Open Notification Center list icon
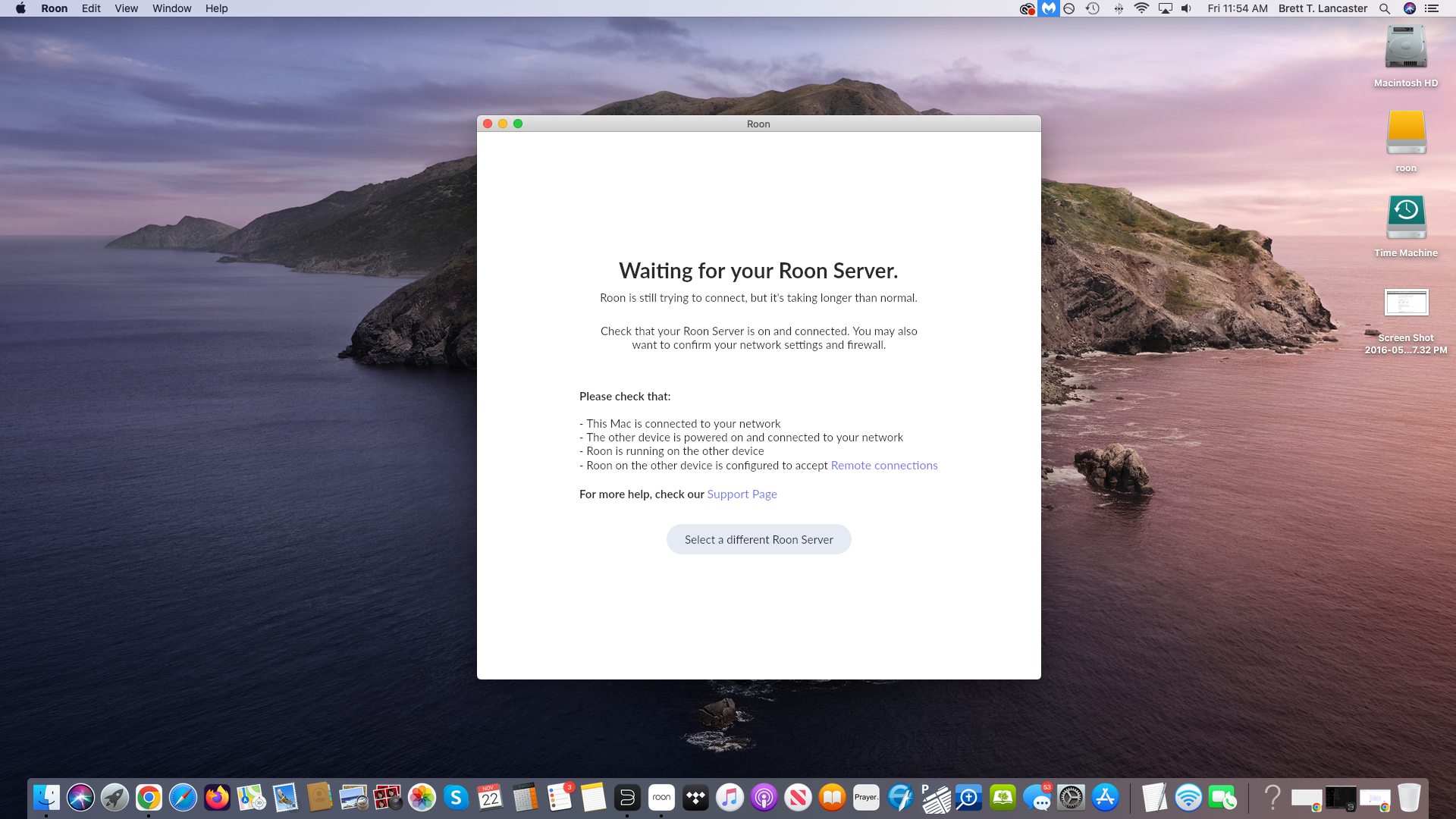The width and height of the screenshot is (1456, 819). tap(1432, 8)
